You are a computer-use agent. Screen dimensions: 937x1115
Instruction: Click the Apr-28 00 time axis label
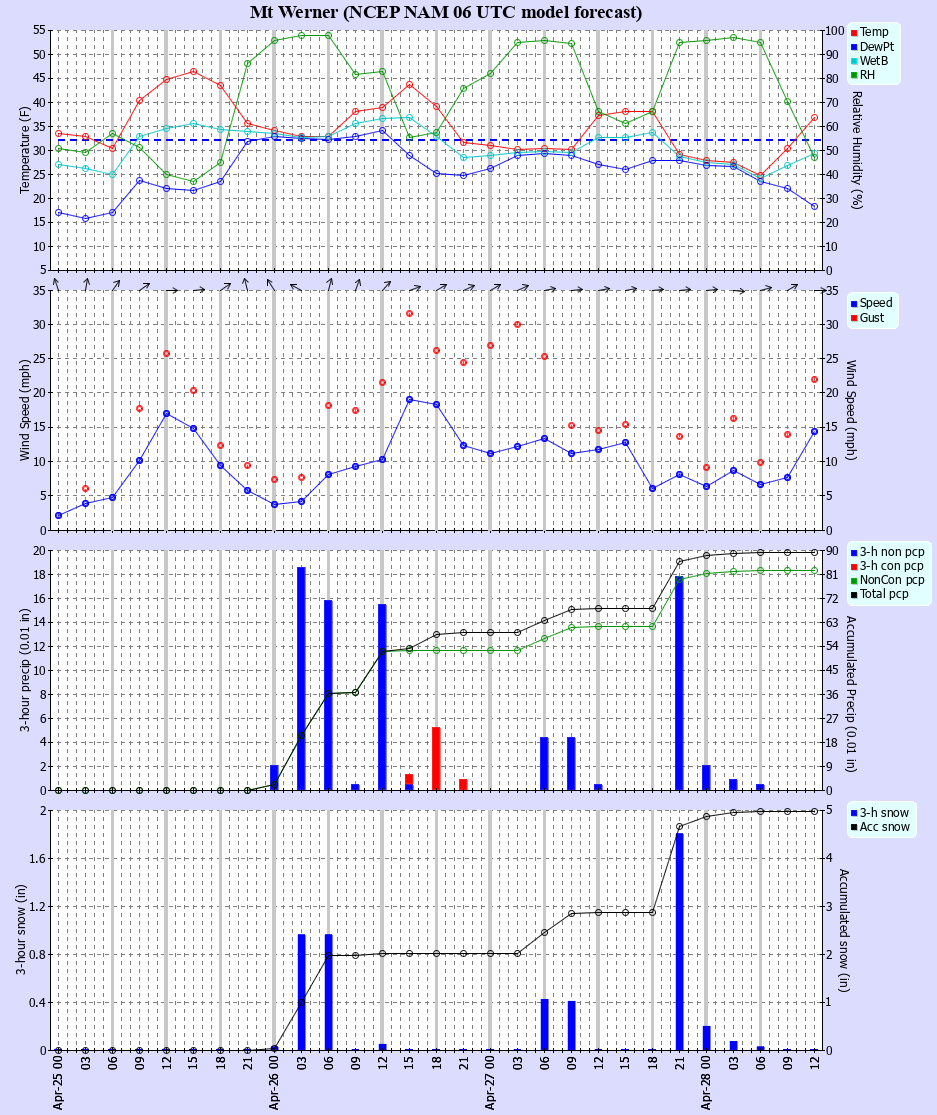pyautogui.click(x=707, y=1084)
